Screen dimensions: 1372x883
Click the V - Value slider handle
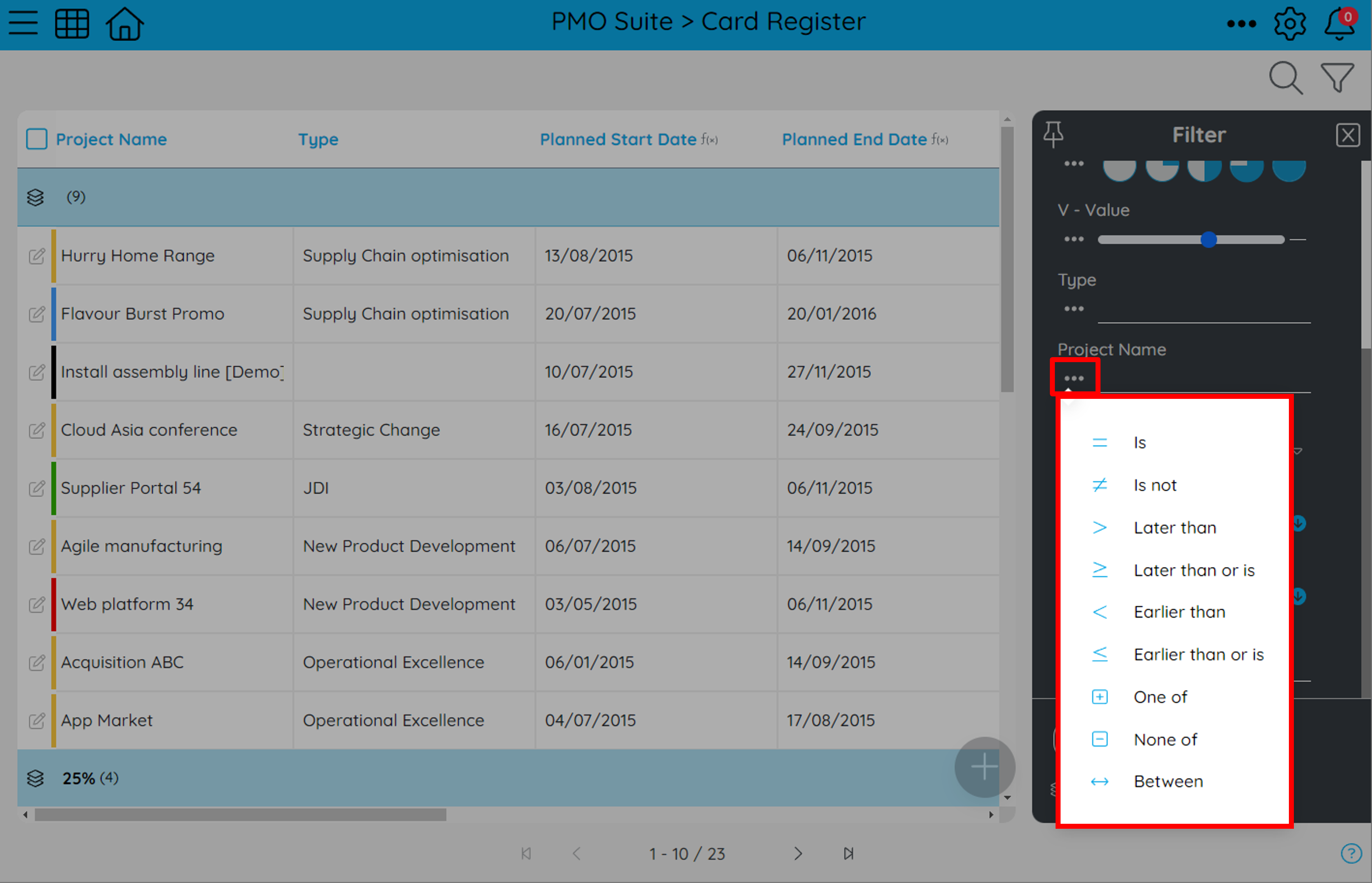(x=1209, y=239)
